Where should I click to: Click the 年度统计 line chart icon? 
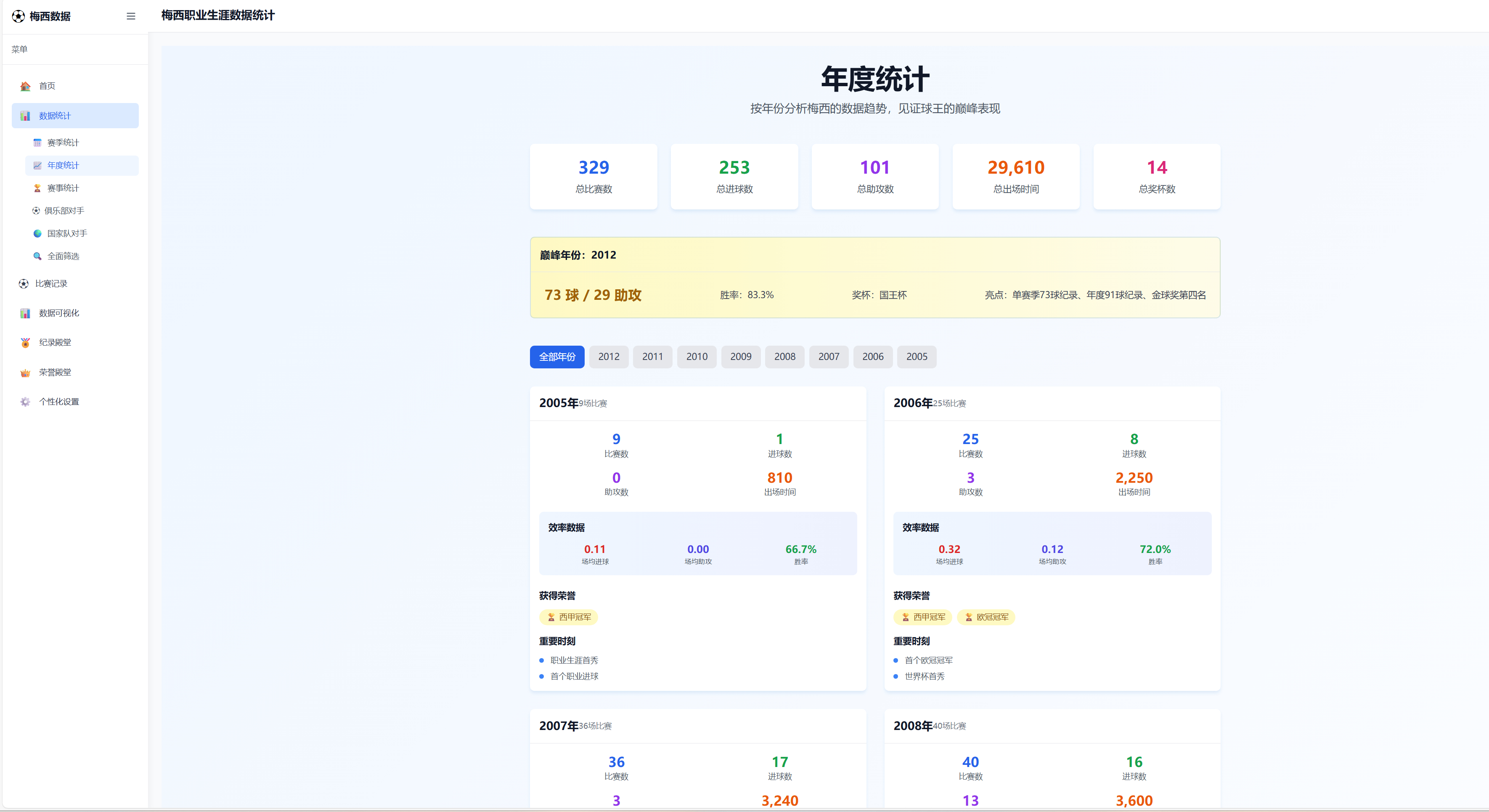37,165
